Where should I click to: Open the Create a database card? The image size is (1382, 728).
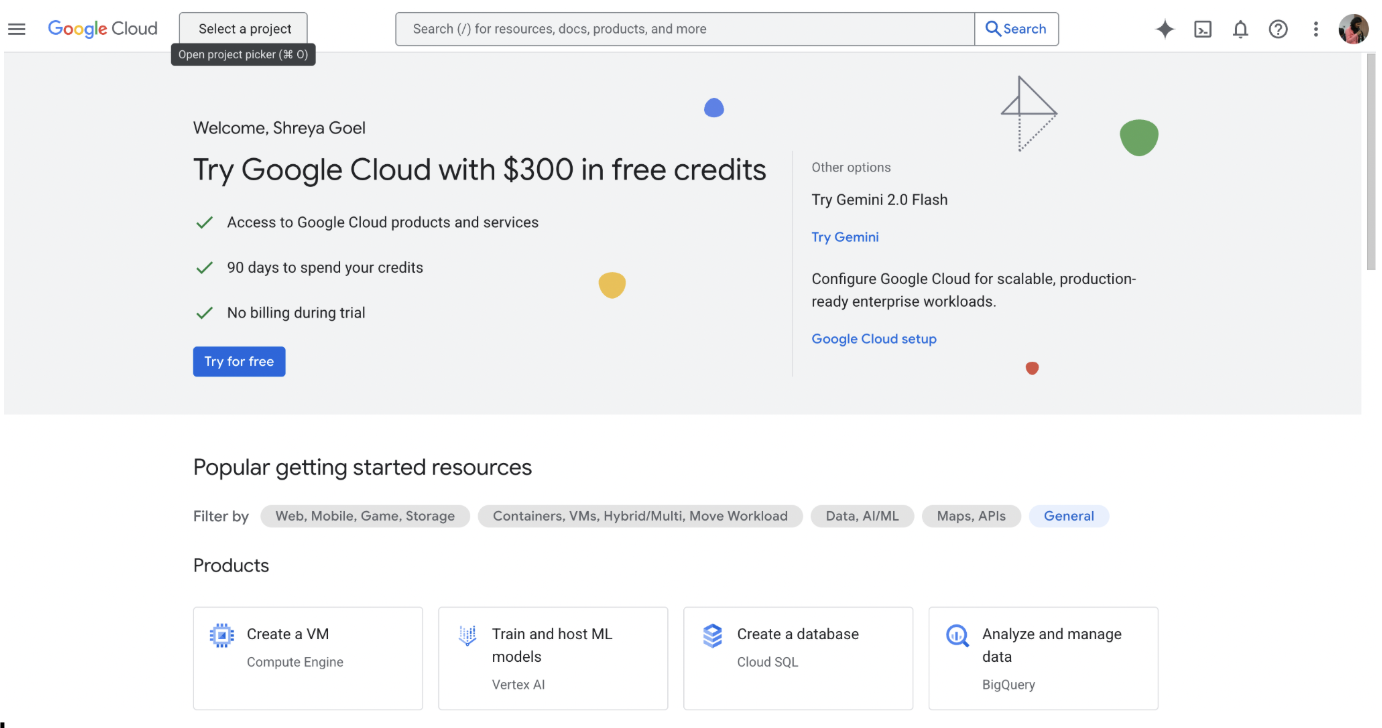point(798,658)
